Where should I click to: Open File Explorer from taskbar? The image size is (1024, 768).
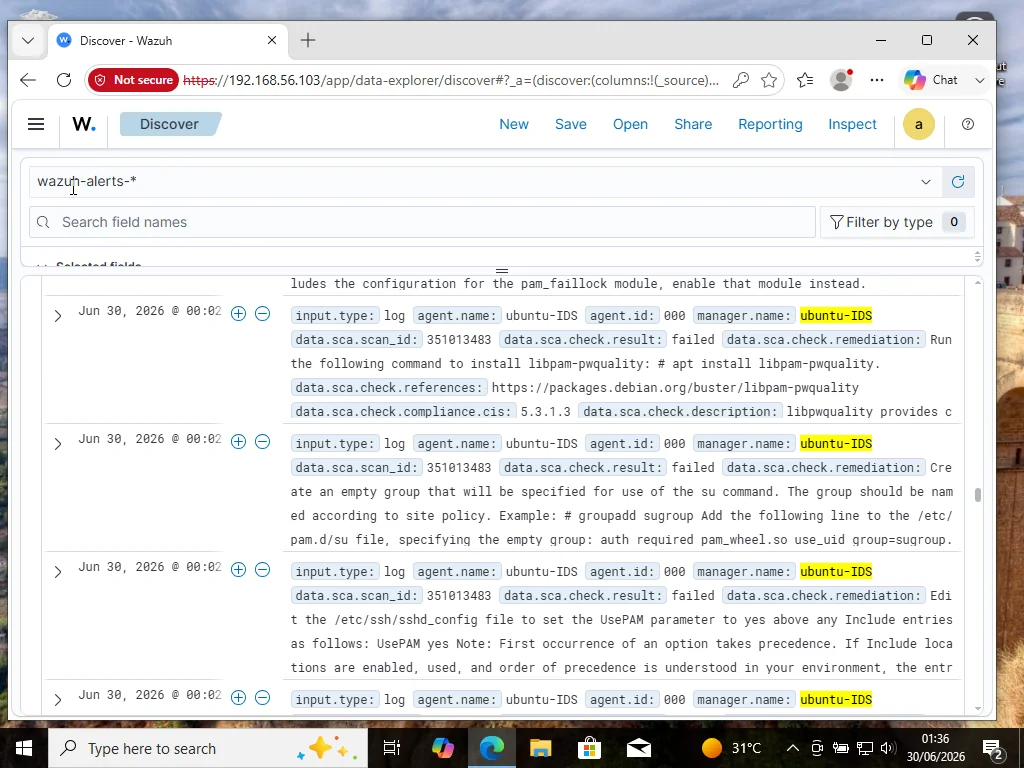pos(541,748)
